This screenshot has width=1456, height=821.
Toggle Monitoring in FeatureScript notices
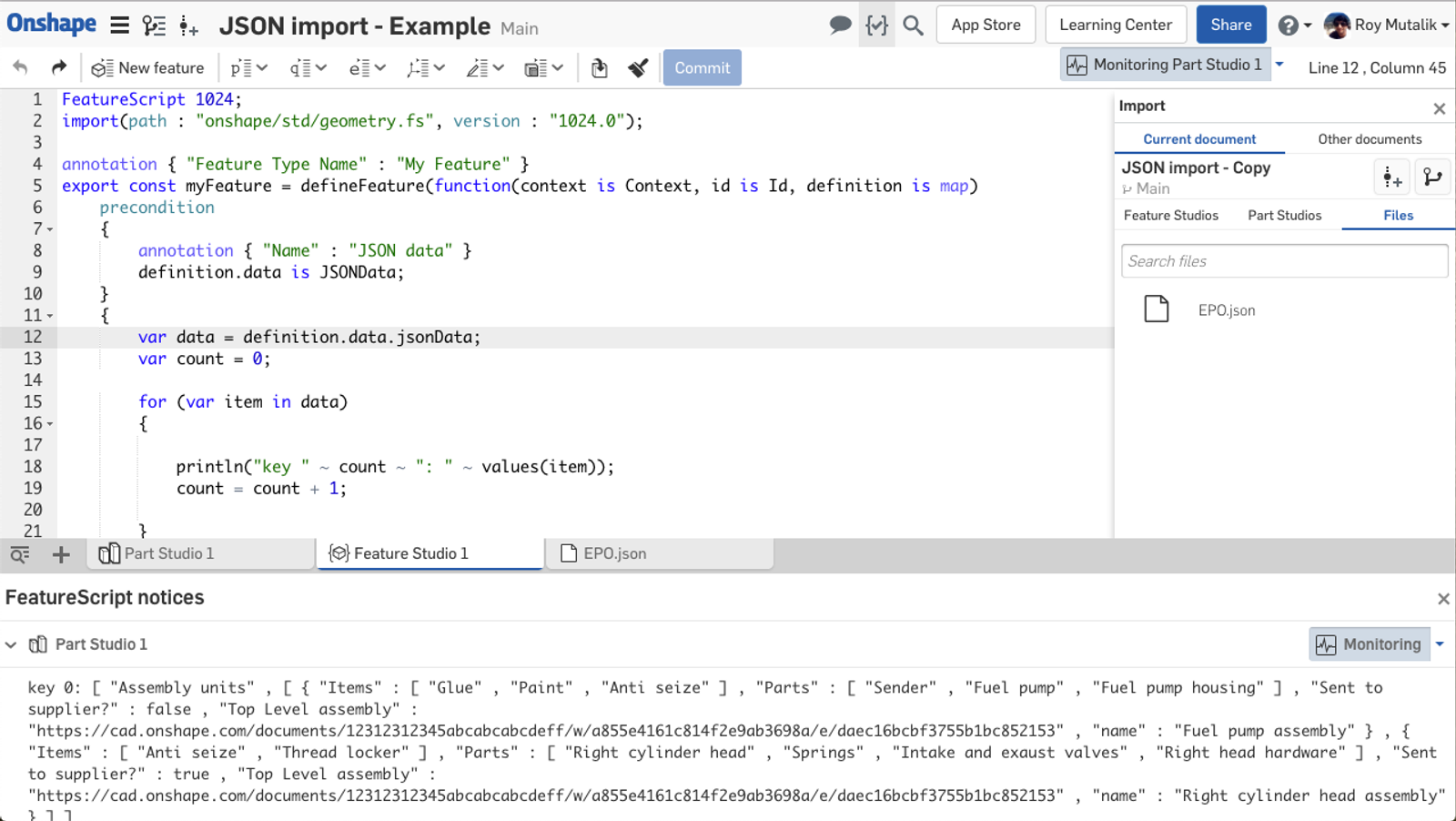tap(1370, 644)
